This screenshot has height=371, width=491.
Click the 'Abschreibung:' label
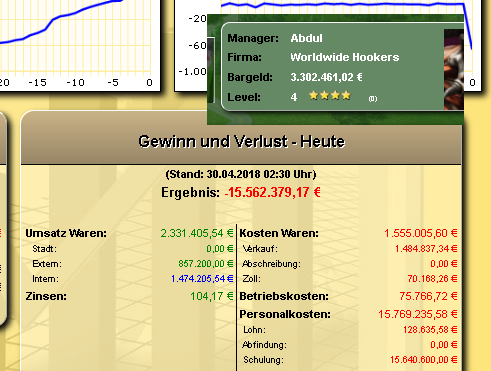click(x=271, y=264)
